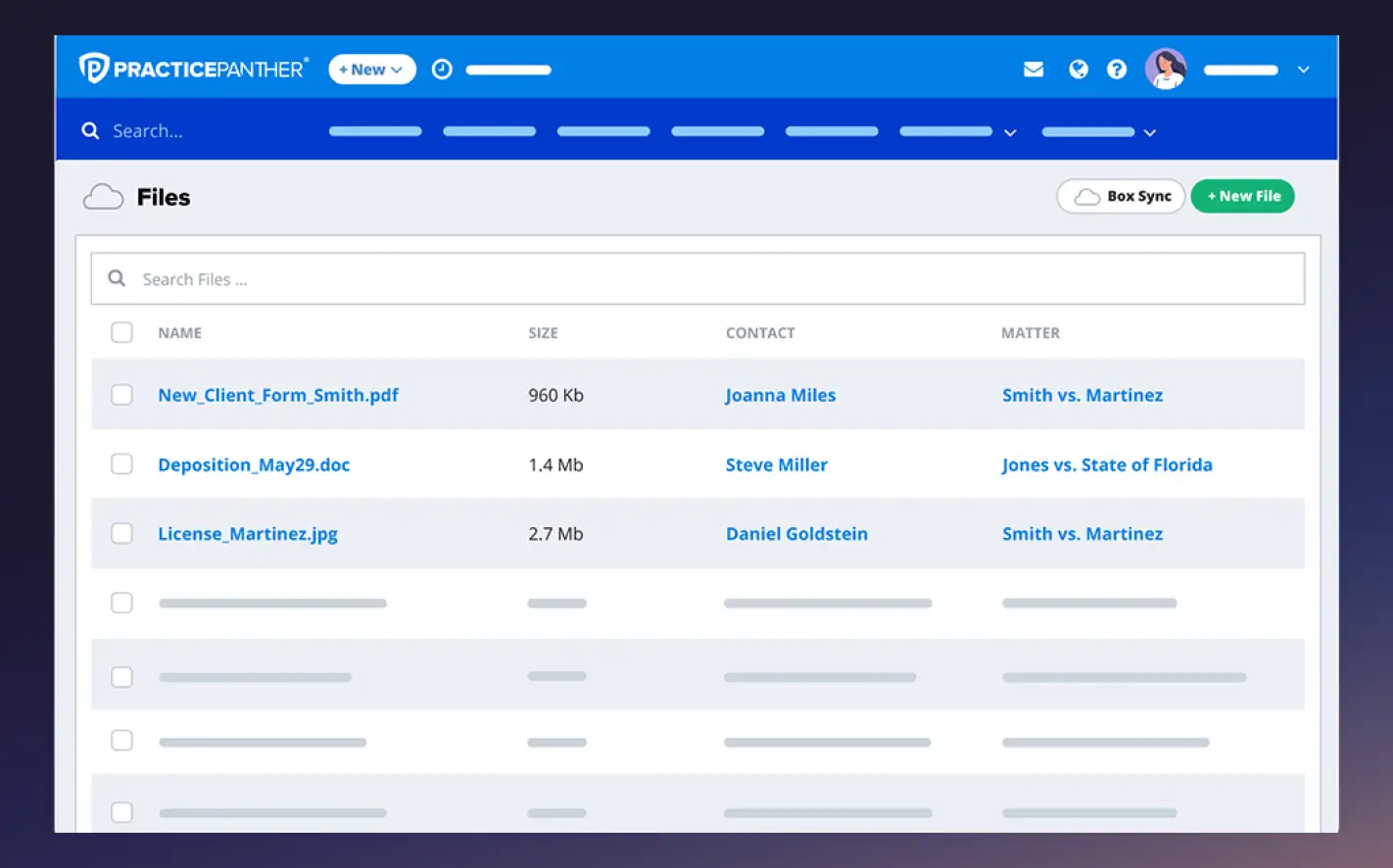
Task: Click the PracticePanther logo icon
Action: pos(93,69)
